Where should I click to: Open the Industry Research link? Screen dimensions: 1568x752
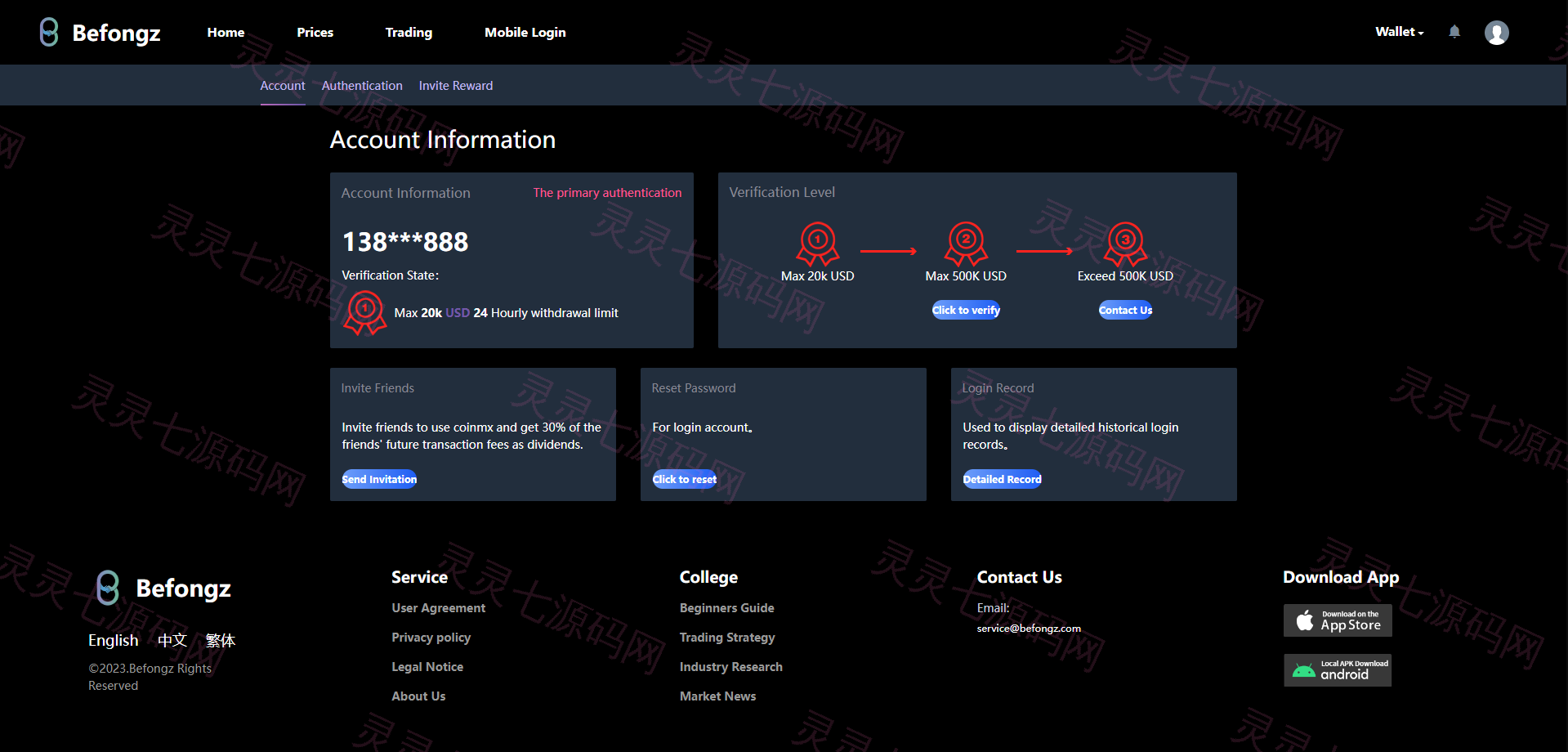point(731,667)
